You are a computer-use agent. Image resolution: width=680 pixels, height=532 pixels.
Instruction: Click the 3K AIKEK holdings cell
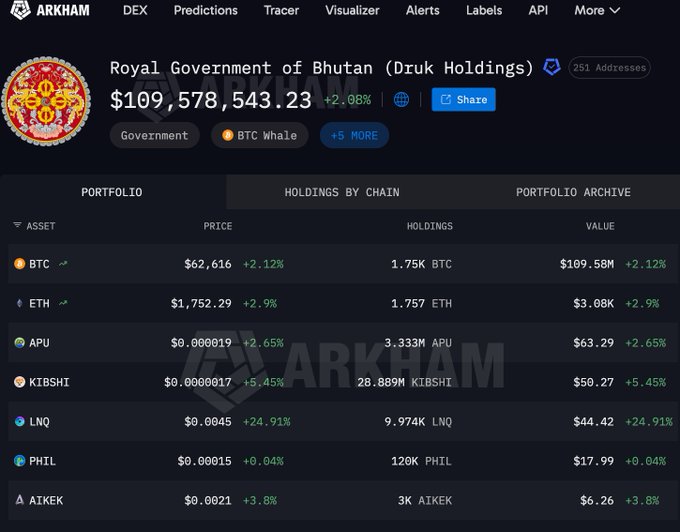pos(425,501)
